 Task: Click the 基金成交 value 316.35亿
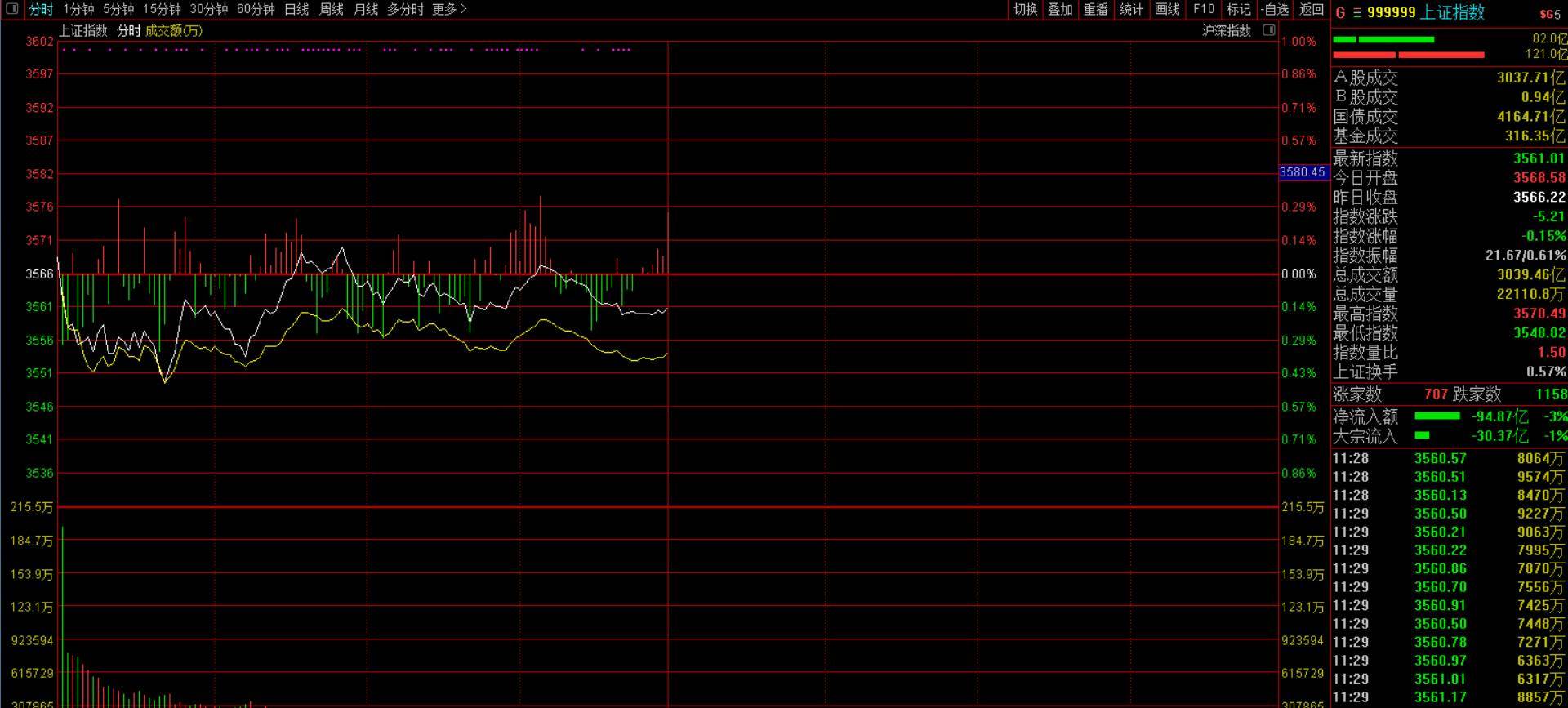point(1535,136)
